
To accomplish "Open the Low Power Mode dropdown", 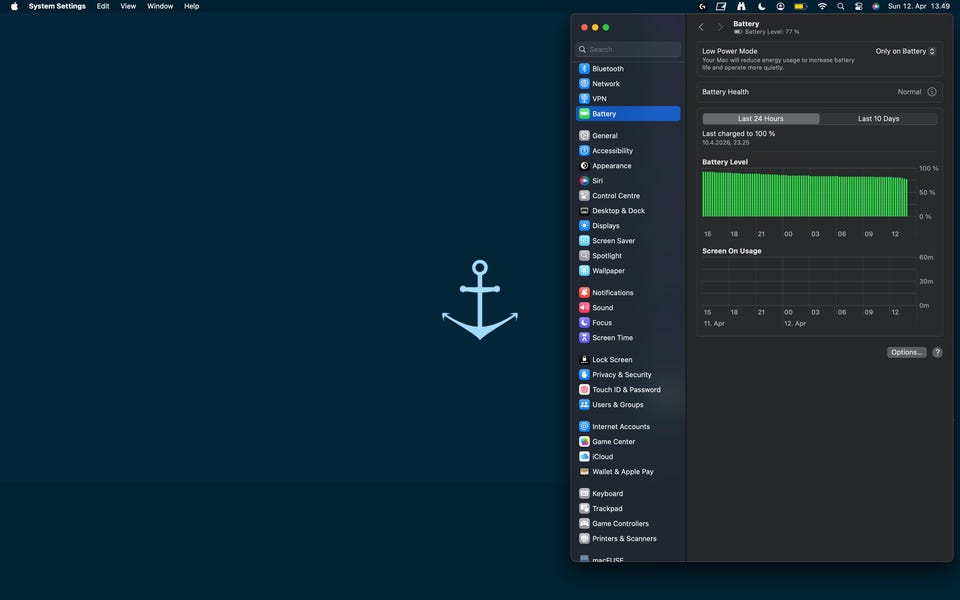I will coord(905,51).
